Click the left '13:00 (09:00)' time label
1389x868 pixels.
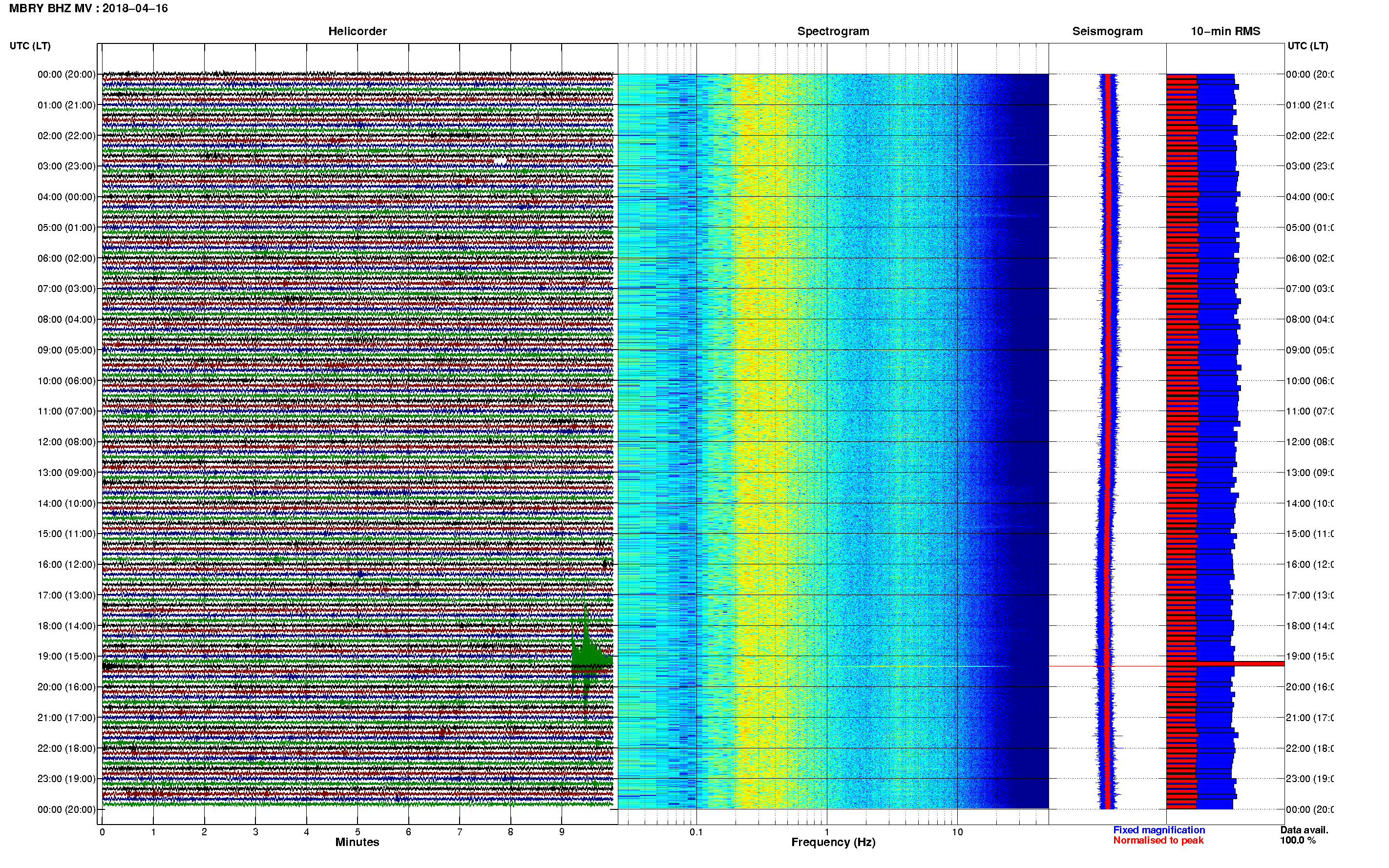pos(66,473)
